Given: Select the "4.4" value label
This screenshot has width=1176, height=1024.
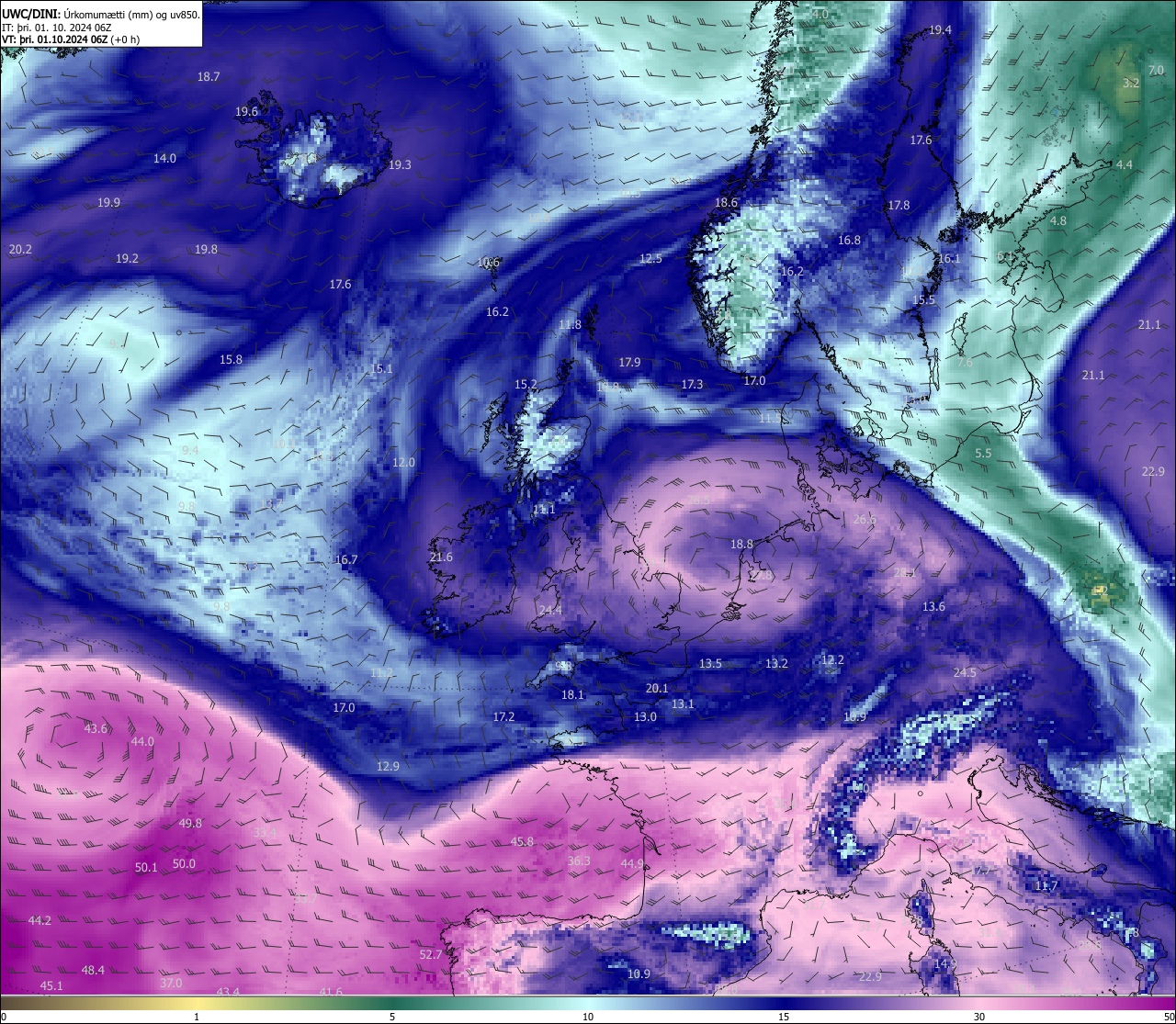Looking at the screenshot, I should 1125,165.
